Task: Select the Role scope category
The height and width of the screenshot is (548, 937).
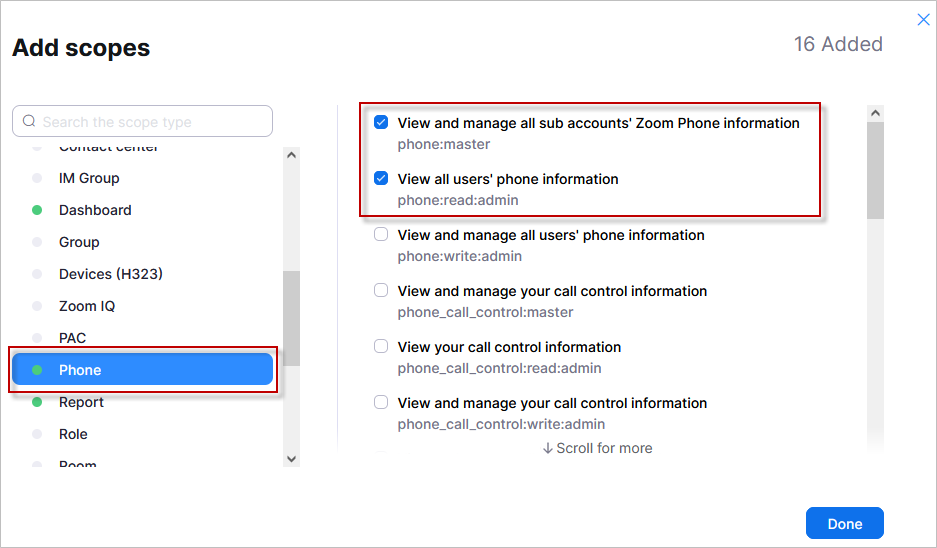Action: click(x=73, y=434)
